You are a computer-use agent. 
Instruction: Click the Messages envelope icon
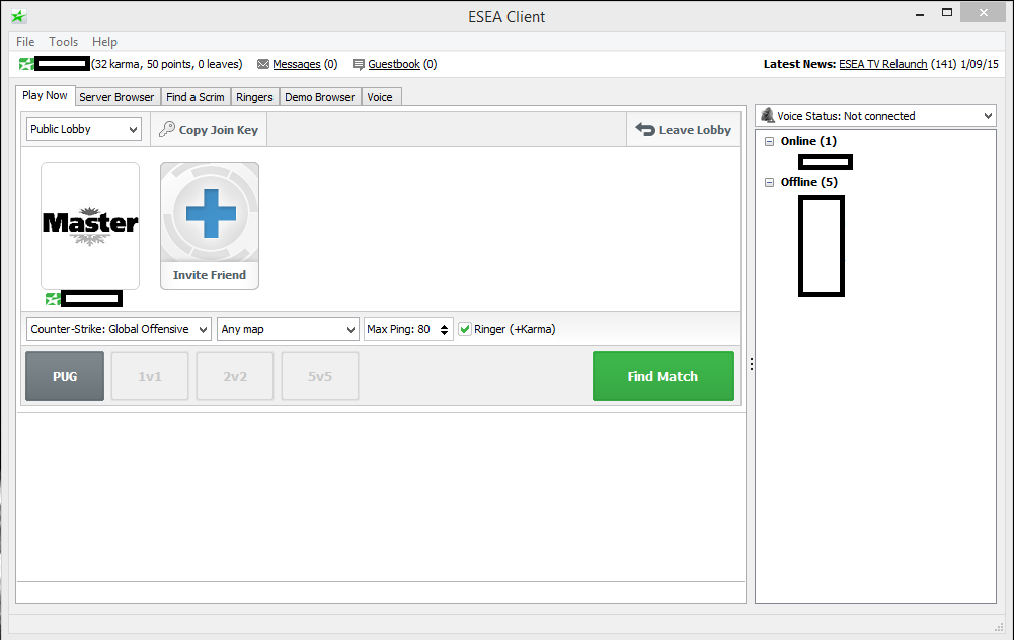(263, 64)
